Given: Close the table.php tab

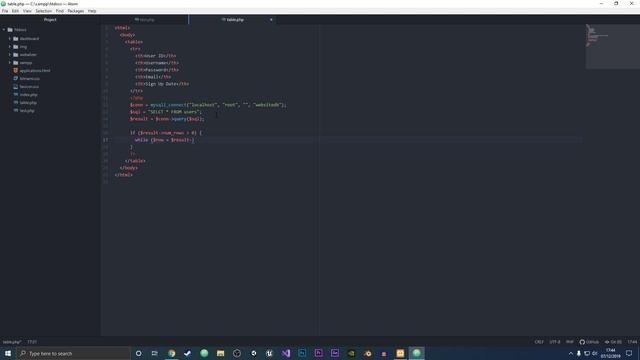Looking at the screenshot, I should pyautogui.click(x=271, y=20).
